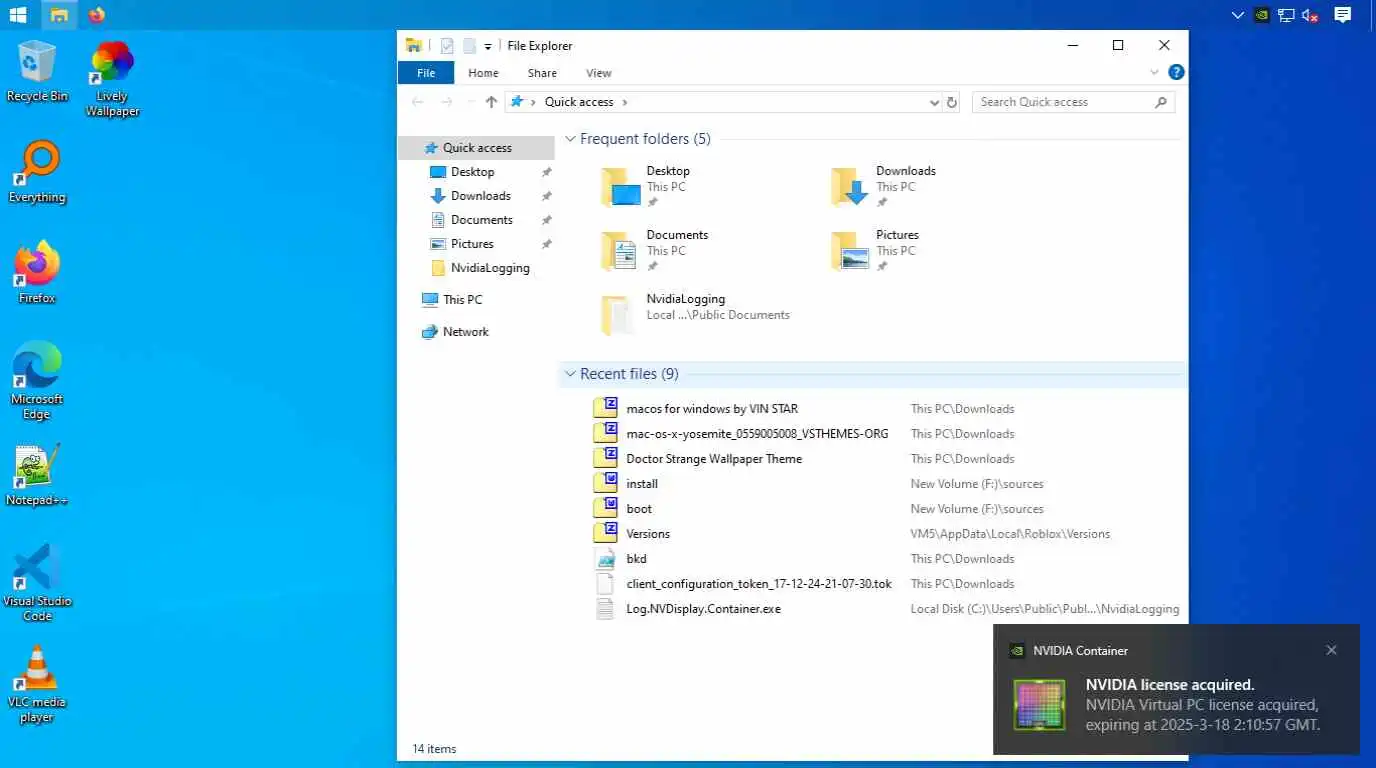Click the Properties quick access toolbar icon
The image size is (1376, 768).
click(447, 45)
